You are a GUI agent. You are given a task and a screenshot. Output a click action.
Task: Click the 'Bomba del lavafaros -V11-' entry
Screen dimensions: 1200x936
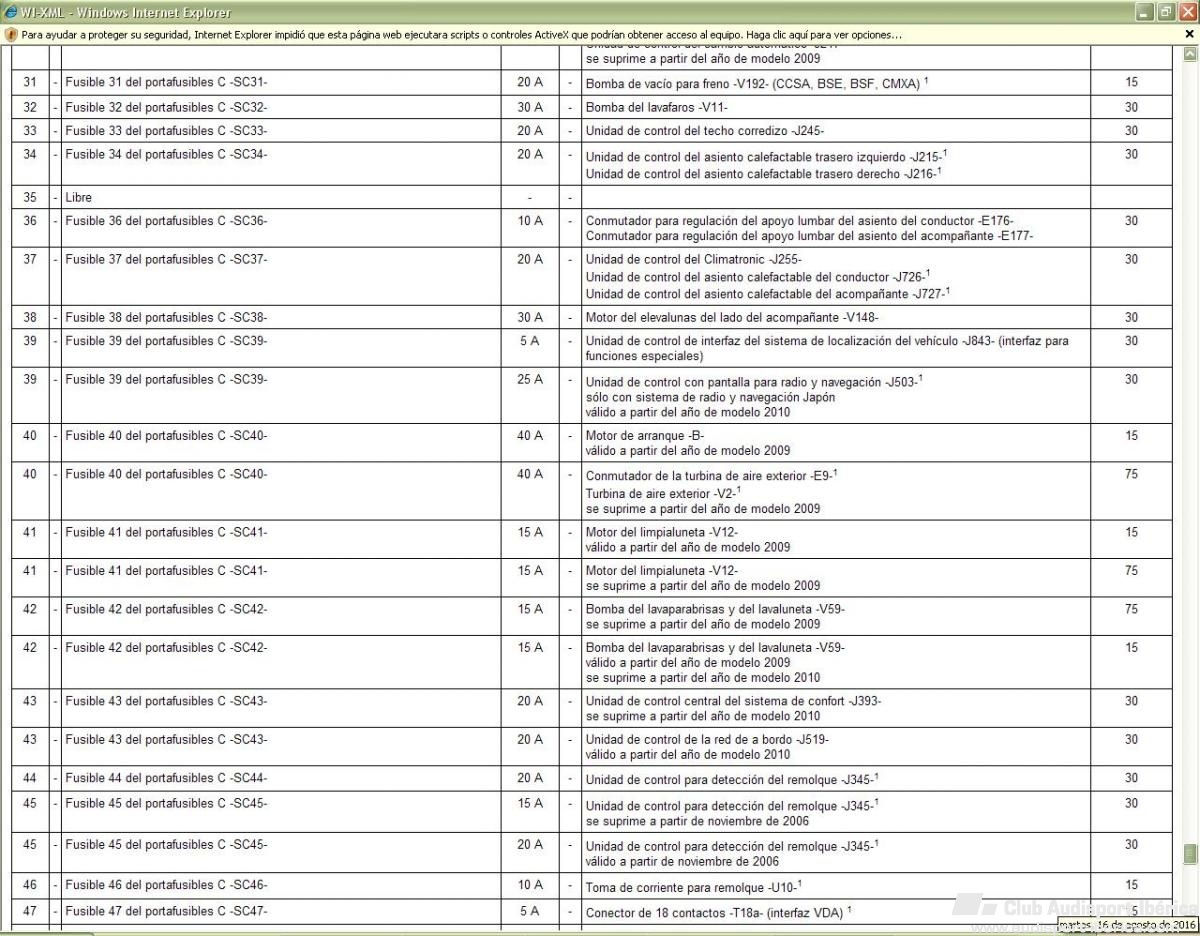click(656, 108)
